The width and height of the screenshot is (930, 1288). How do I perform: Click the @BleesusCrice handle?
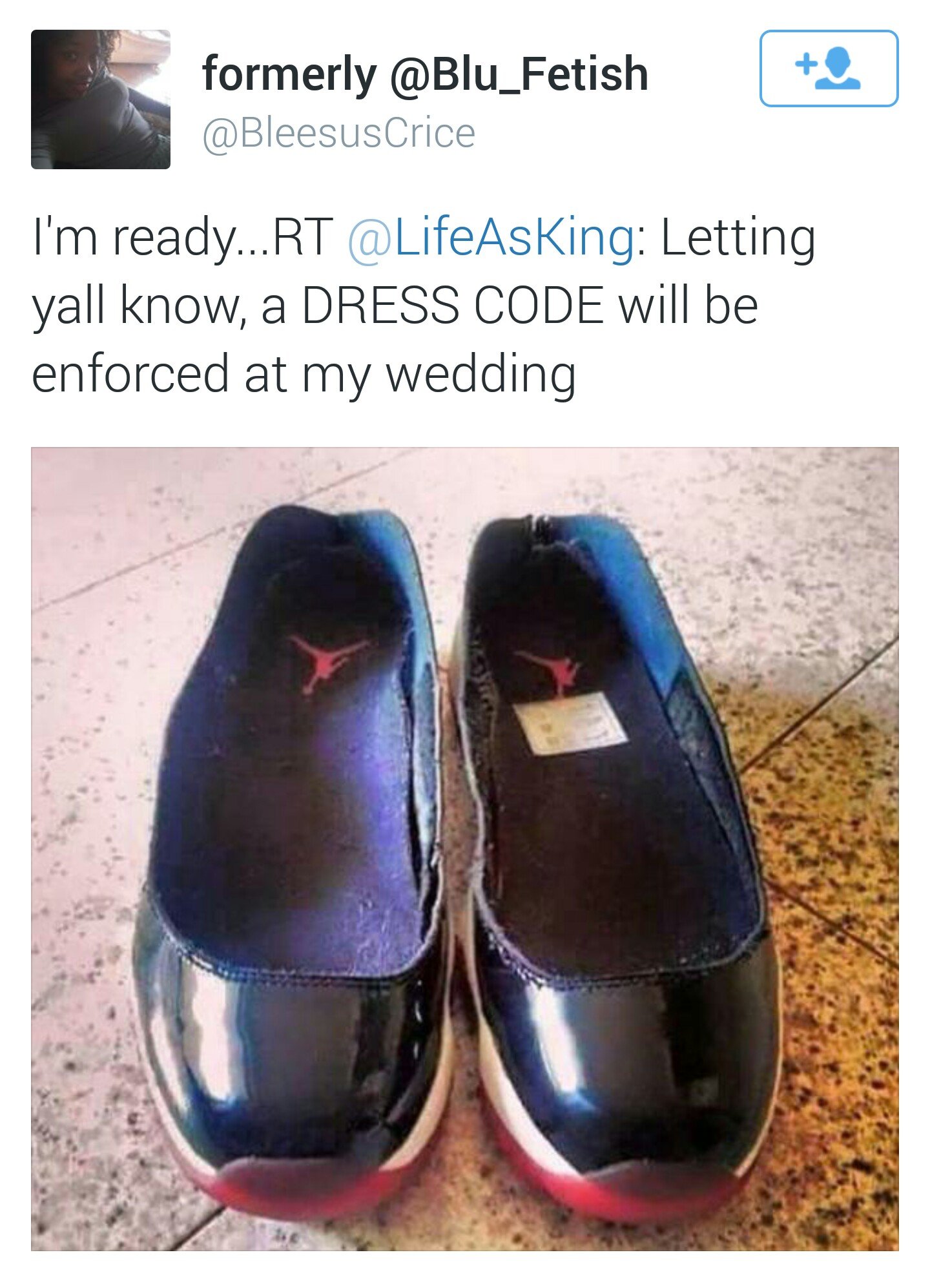(x=338, y=133)
